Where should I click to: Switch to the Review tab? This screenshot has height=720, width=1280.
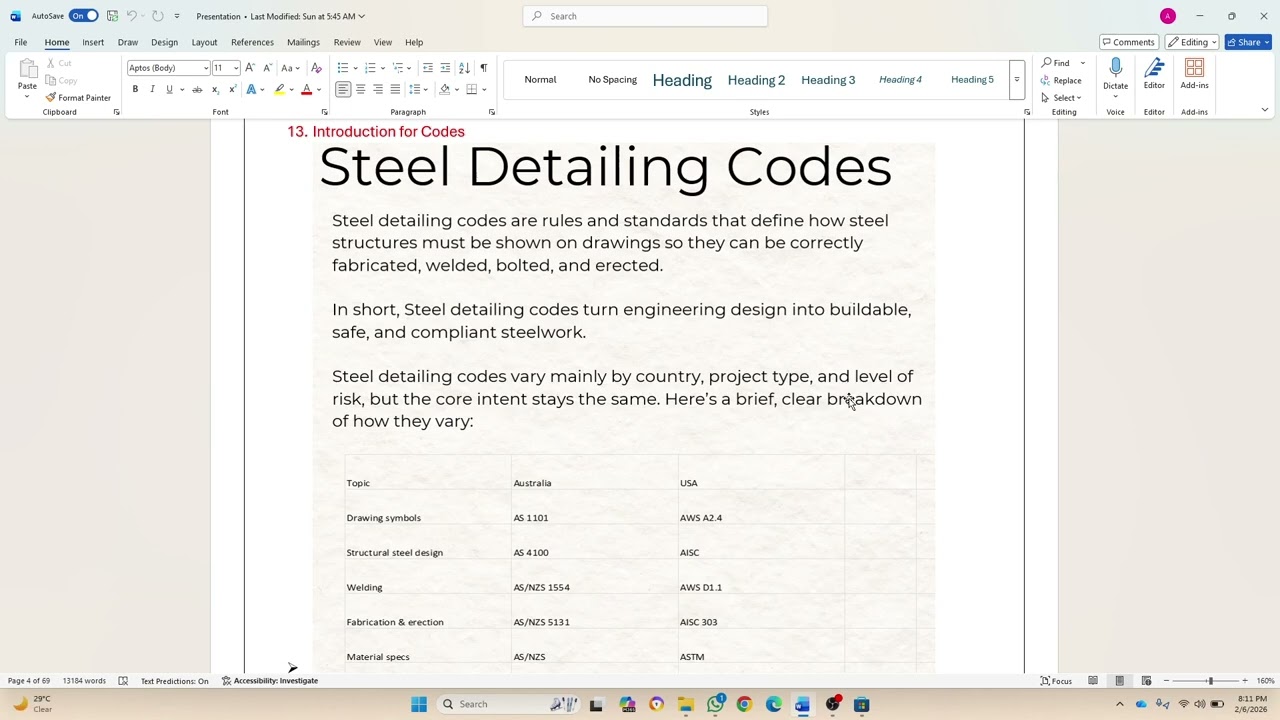347,42
